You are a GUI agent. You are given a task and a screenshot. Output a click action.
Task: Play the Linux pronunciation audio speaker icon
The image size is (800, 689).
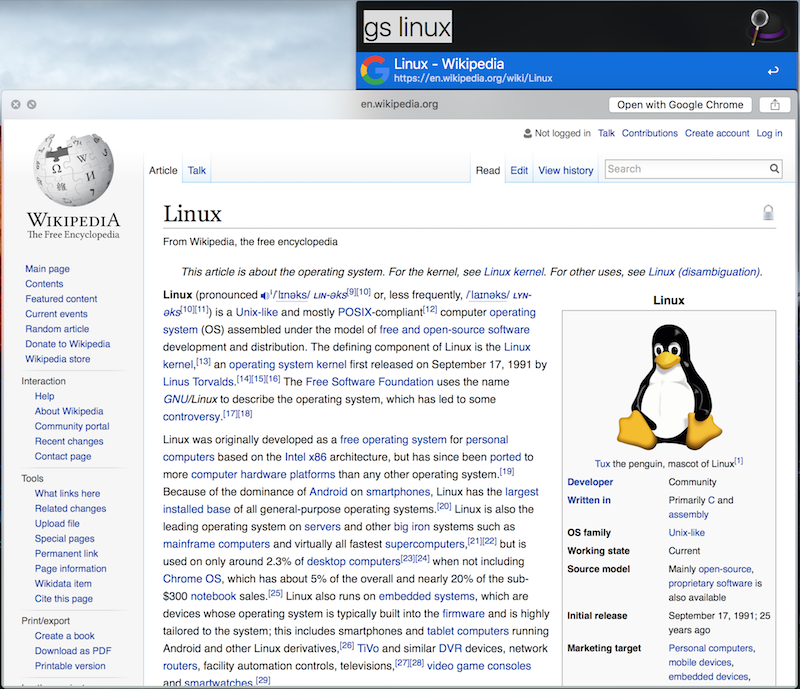[x=264, y=296]
